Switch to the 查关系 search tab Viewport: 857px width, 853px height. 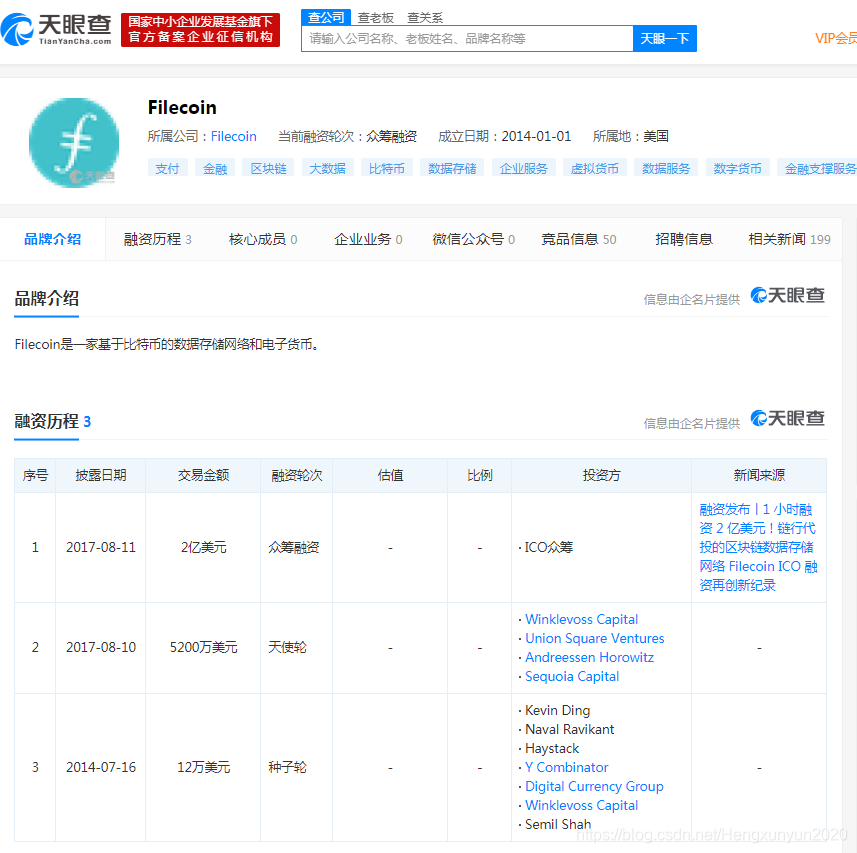pyautogui.click(x=425, y=17)
